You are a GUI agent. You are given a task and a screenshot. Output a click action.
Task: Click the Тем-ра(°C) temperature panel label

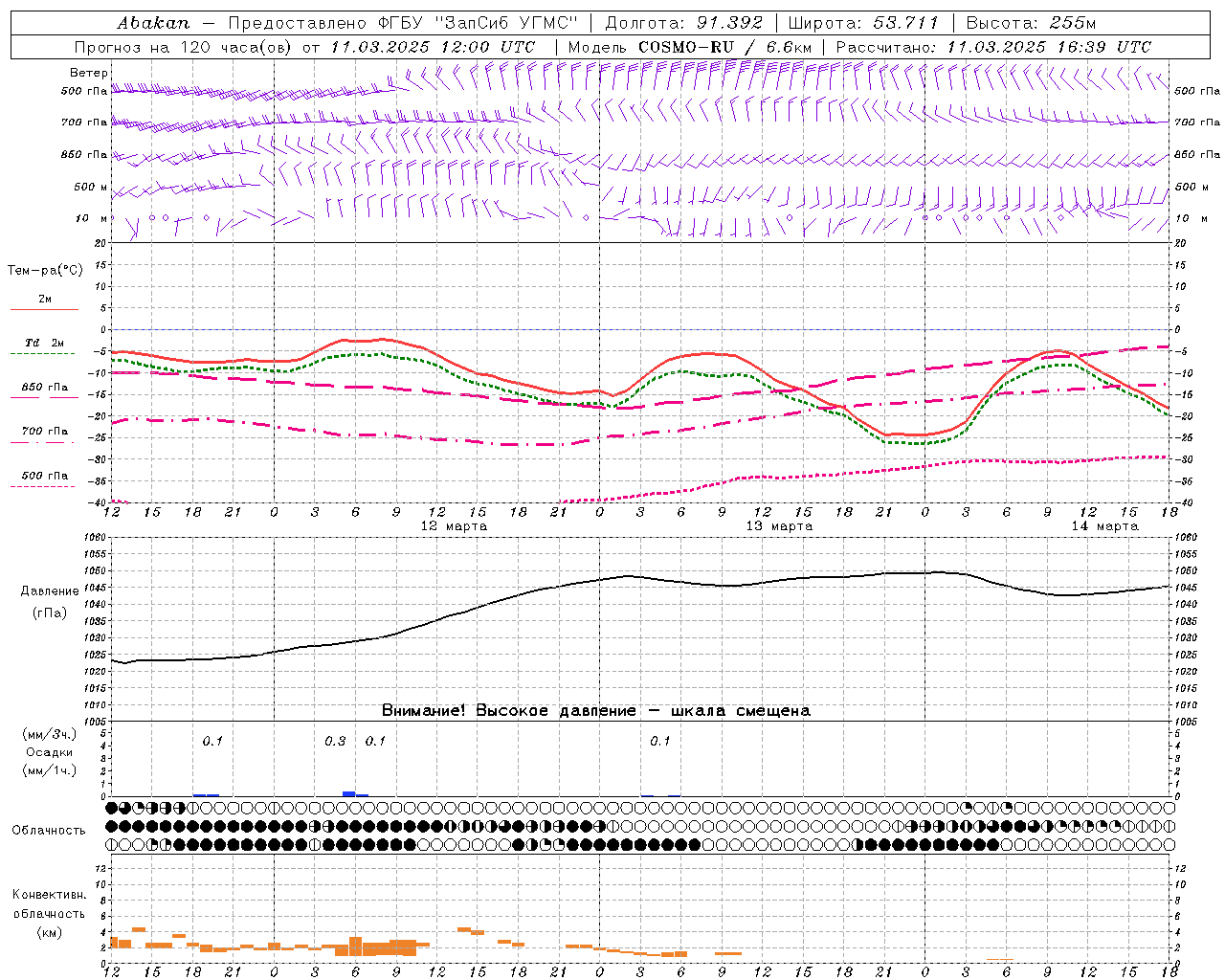click(x=45, y=271)
